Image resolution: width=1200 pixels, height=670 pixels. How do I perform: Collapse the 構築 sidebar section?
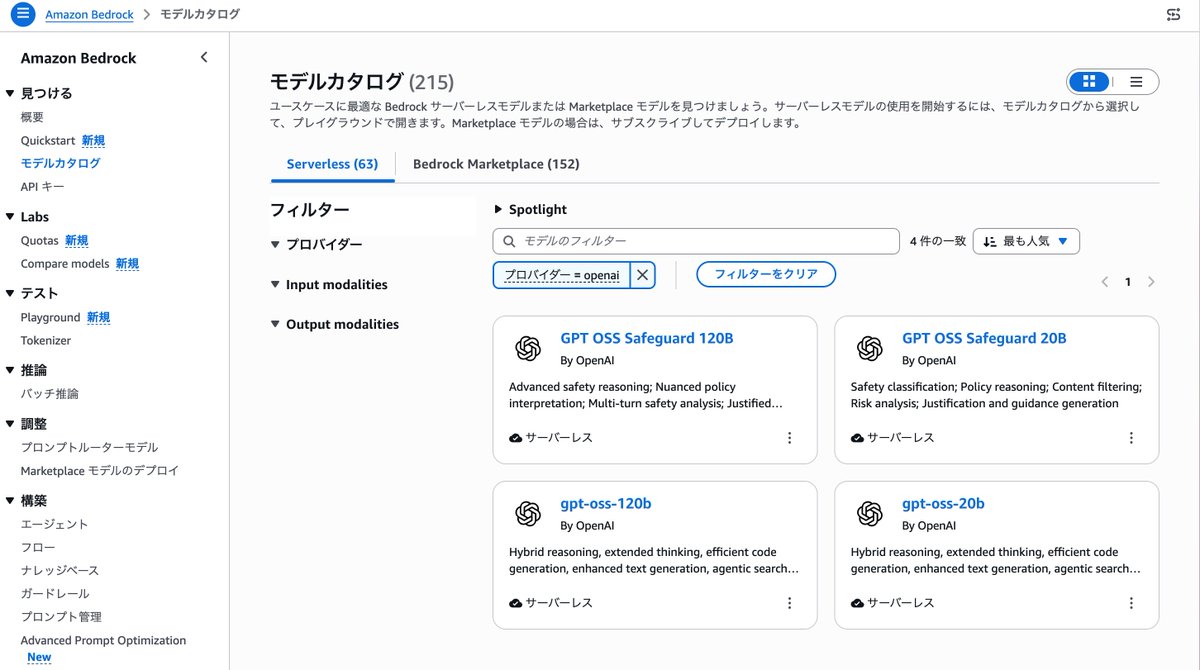pyautogui.click(x=26, y=501)
